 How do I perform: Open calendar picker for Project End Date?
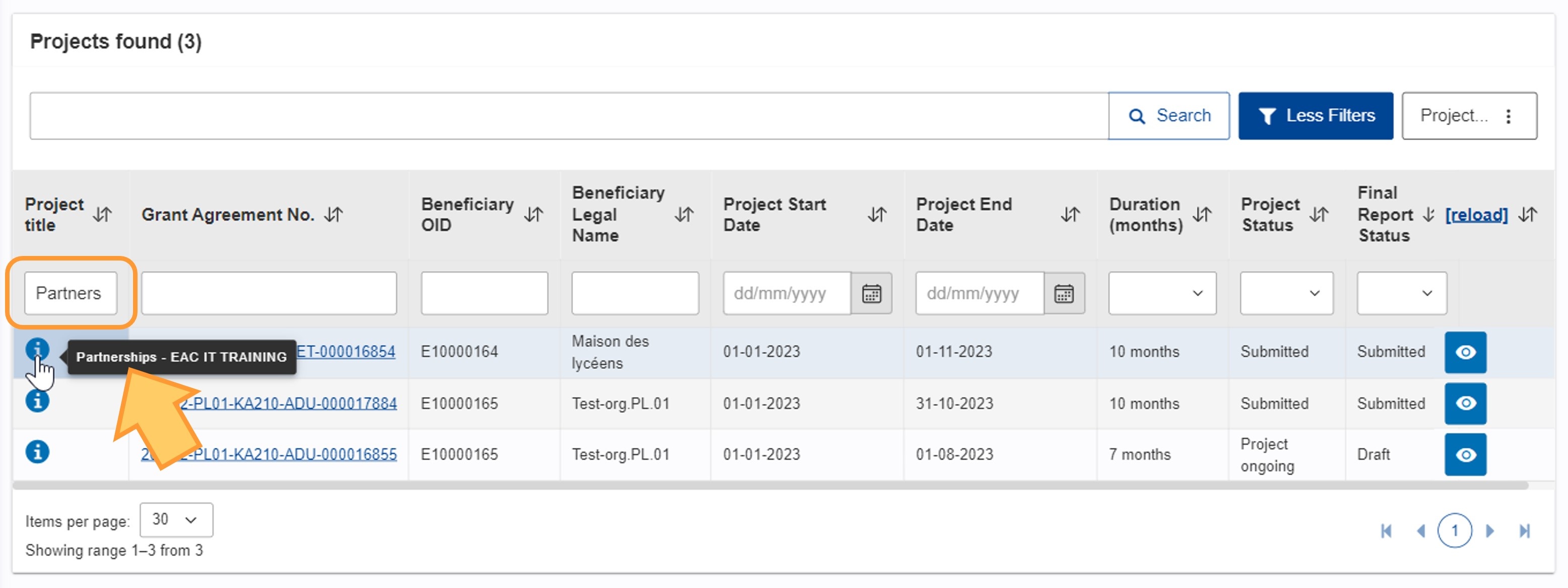coord(1064,293)
